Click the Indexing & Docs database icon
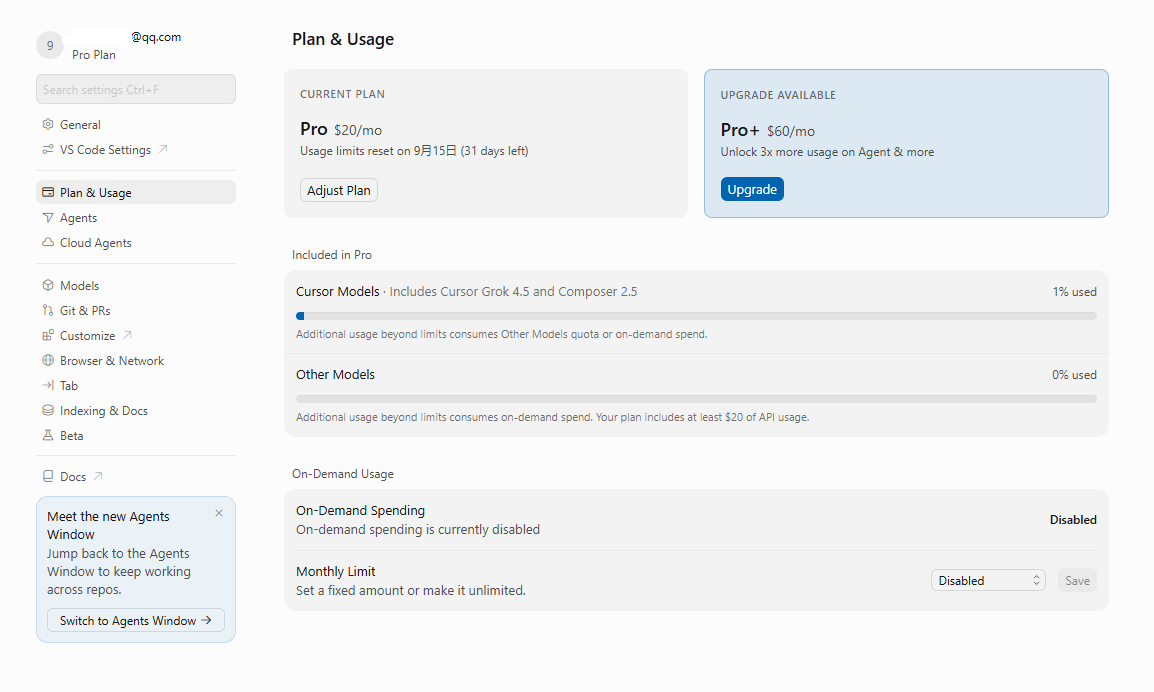The width and height of the screenshot is (1154, 692). pyautogui.click(x=48, y=410)
